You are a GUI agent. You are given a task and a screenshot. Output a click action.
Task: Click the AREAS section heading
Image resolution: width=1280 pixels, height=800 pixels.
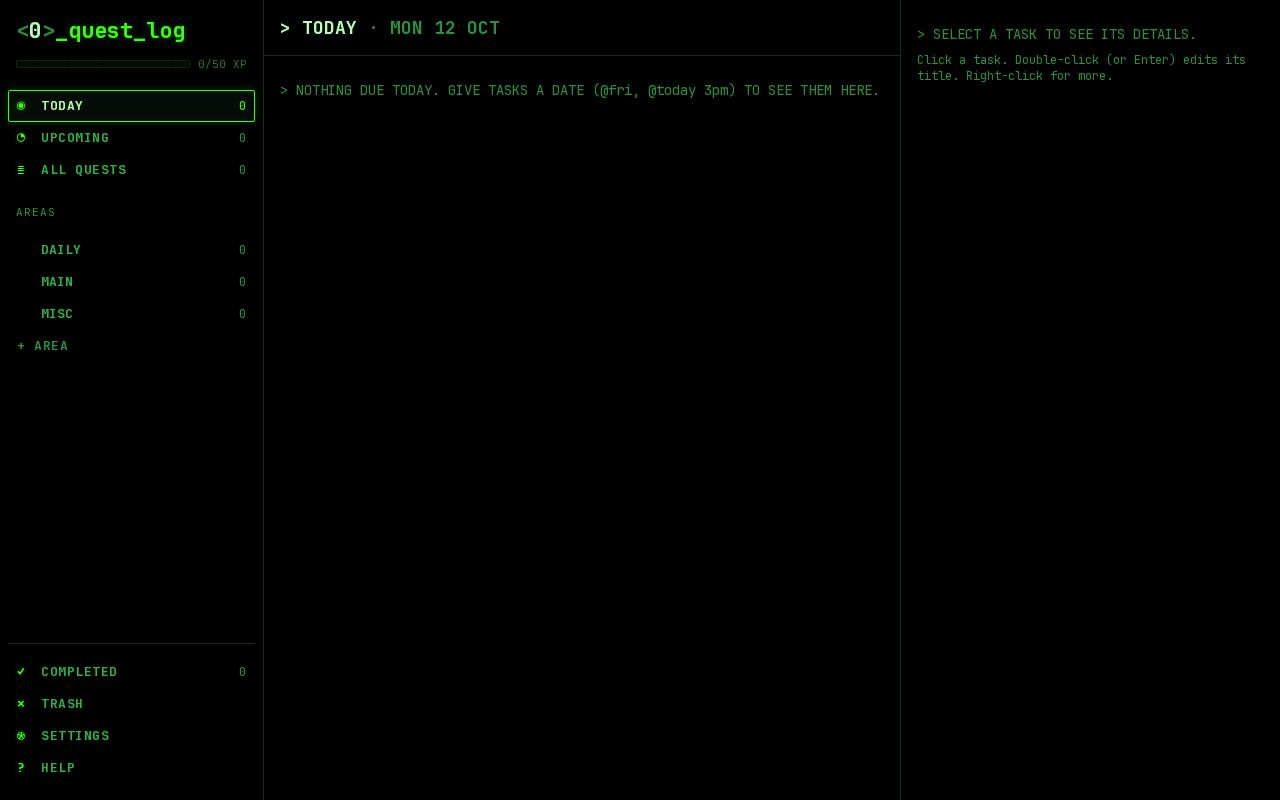pos(36,213)
